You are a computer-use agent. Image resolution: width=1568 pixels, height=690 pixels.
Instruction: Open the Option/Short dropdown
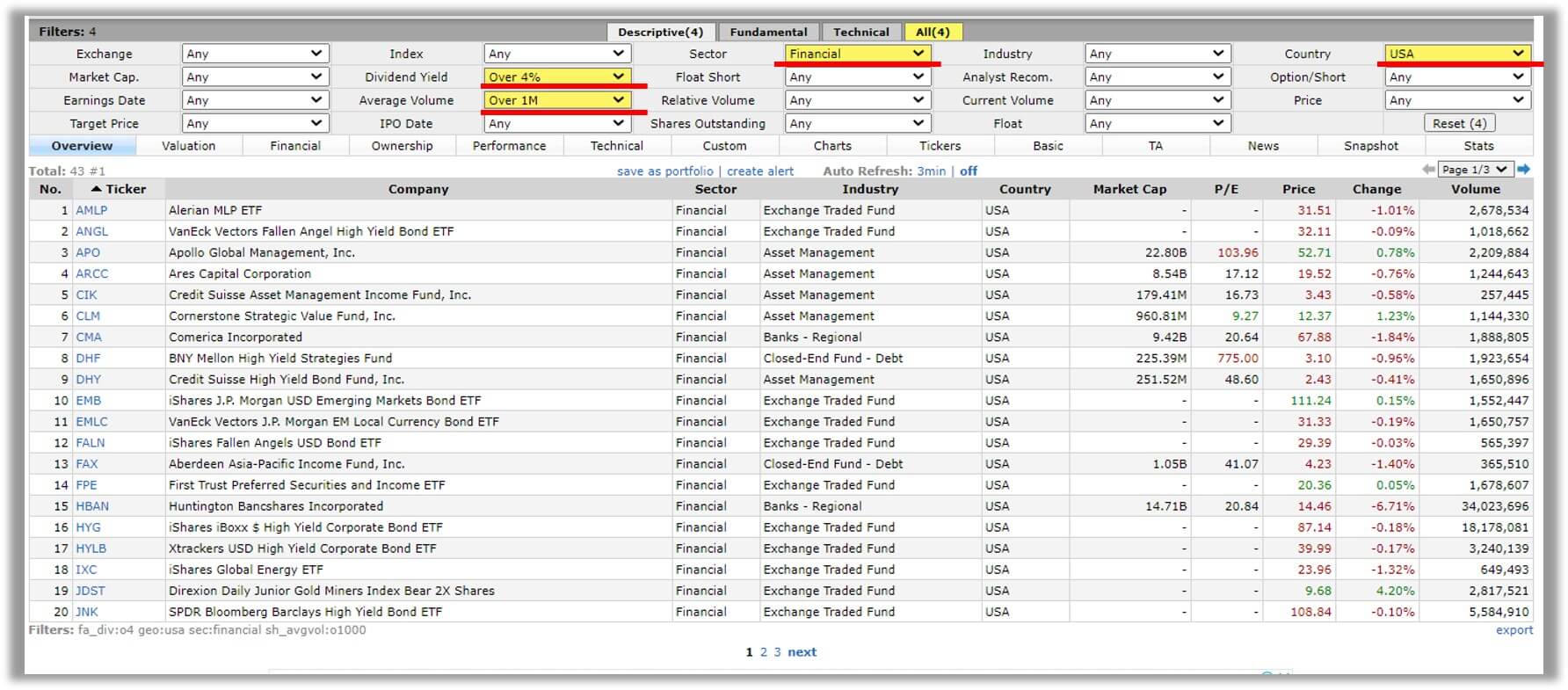[x=1458, y=77]
